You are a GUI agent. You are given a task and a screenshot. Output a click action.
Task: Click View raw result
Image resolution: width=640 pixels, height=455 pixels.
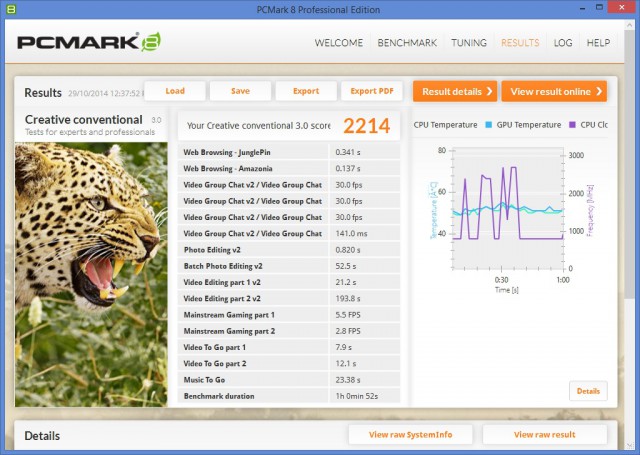pyautogui.click(x=544, y=435)
